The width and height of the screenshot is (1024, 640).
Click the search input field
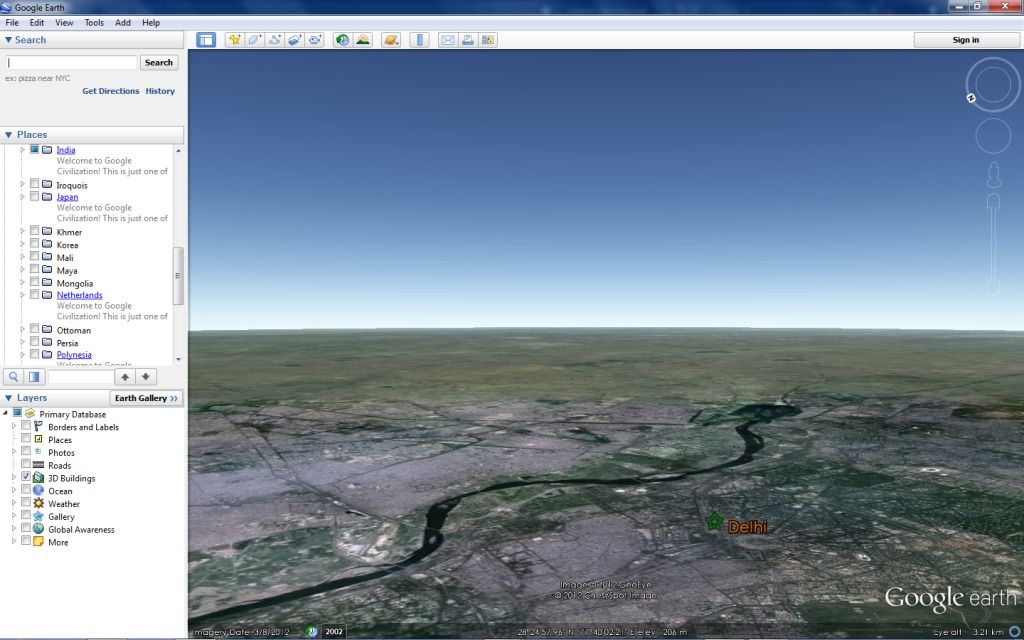(x=72, y=63)
